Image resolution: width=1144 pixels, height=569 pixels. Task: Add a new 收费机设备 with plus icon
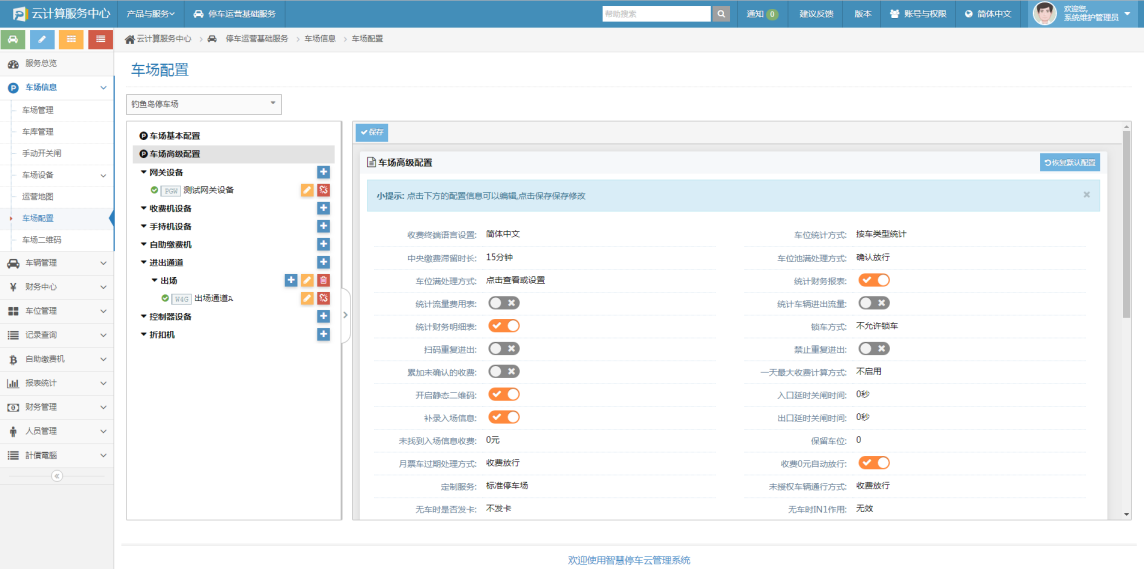[324, 209]
